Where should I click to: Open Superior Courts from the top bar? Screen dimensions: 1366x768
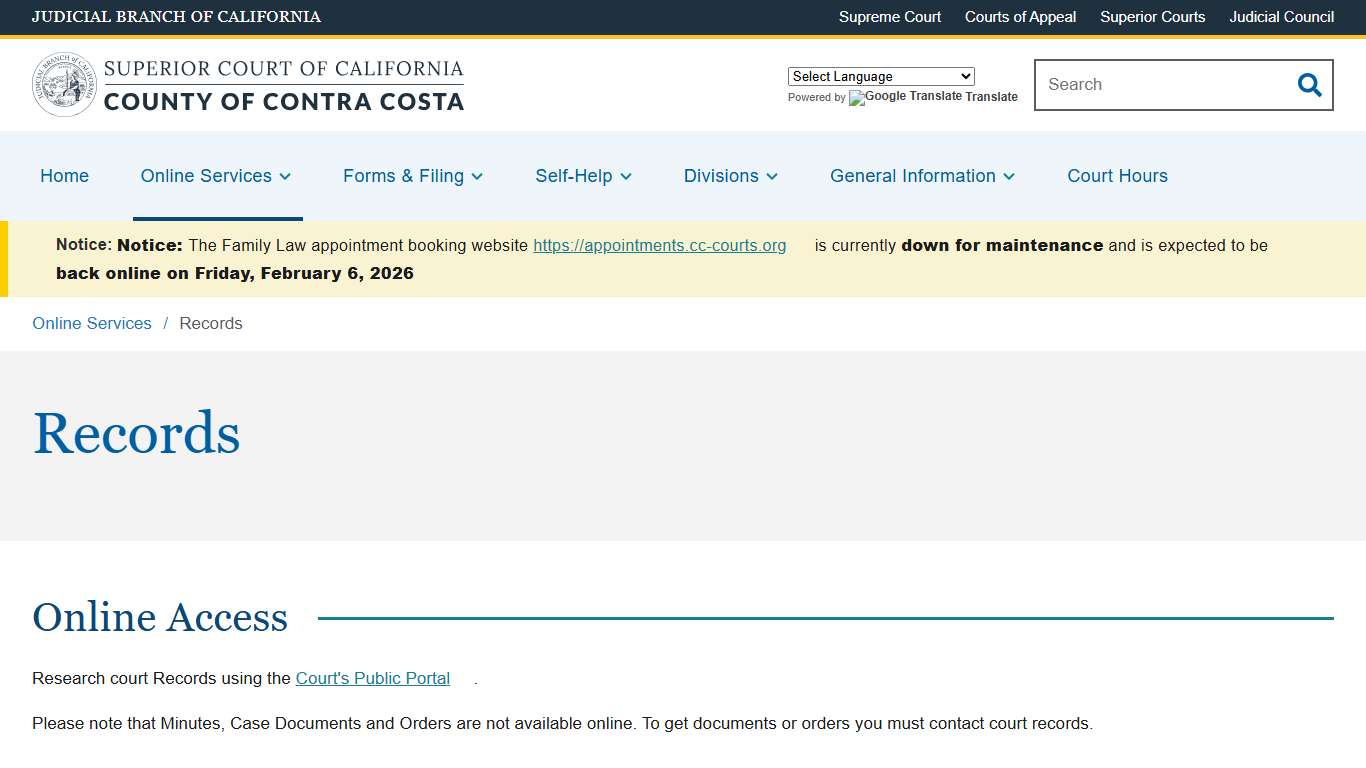[x=1152, y=17]
